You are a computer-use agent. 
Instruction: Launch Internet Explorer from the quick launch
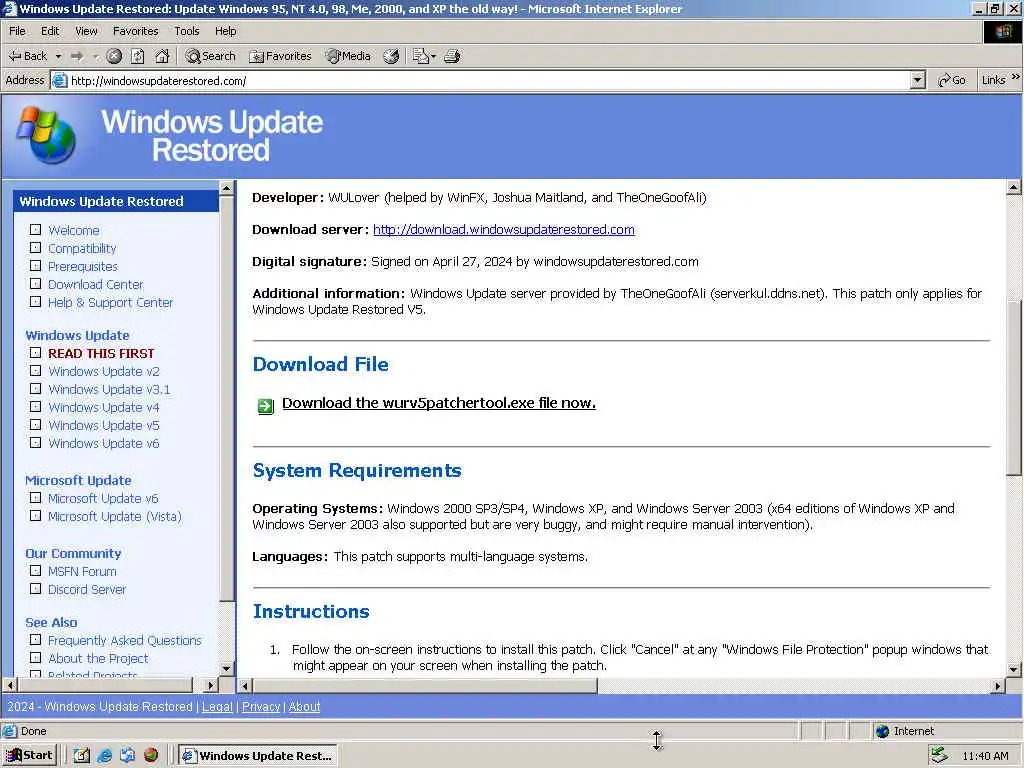(x=104, y=756)
